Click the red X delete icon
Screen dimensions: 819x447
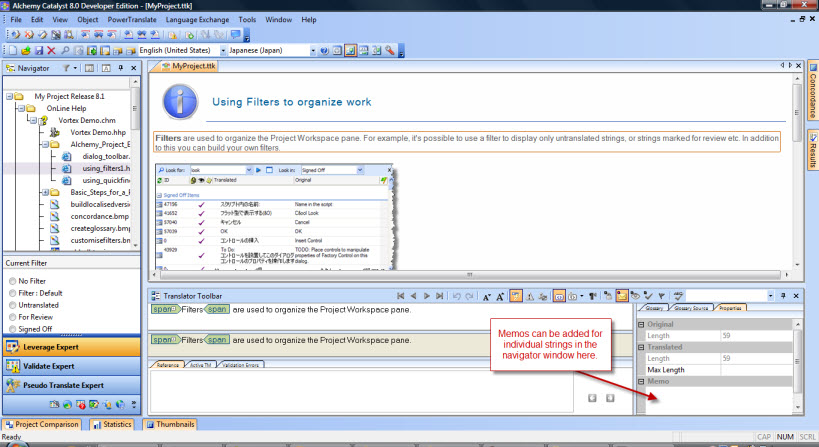51,50
